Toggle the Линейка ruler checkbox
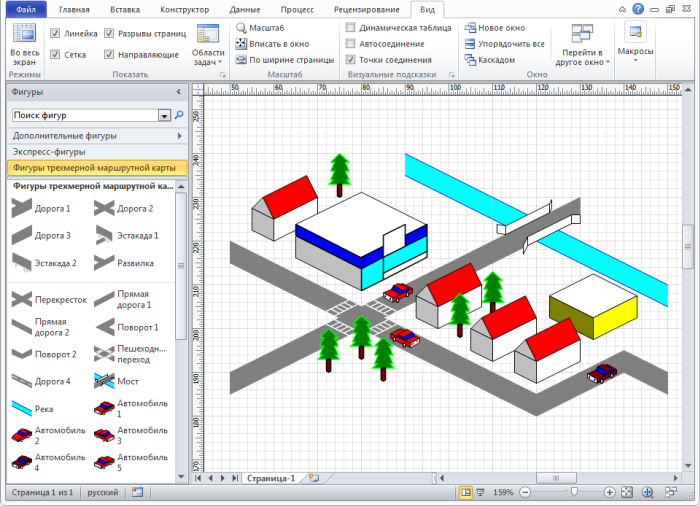Screen dimensions: 700x506 click(x=55, y=33)
